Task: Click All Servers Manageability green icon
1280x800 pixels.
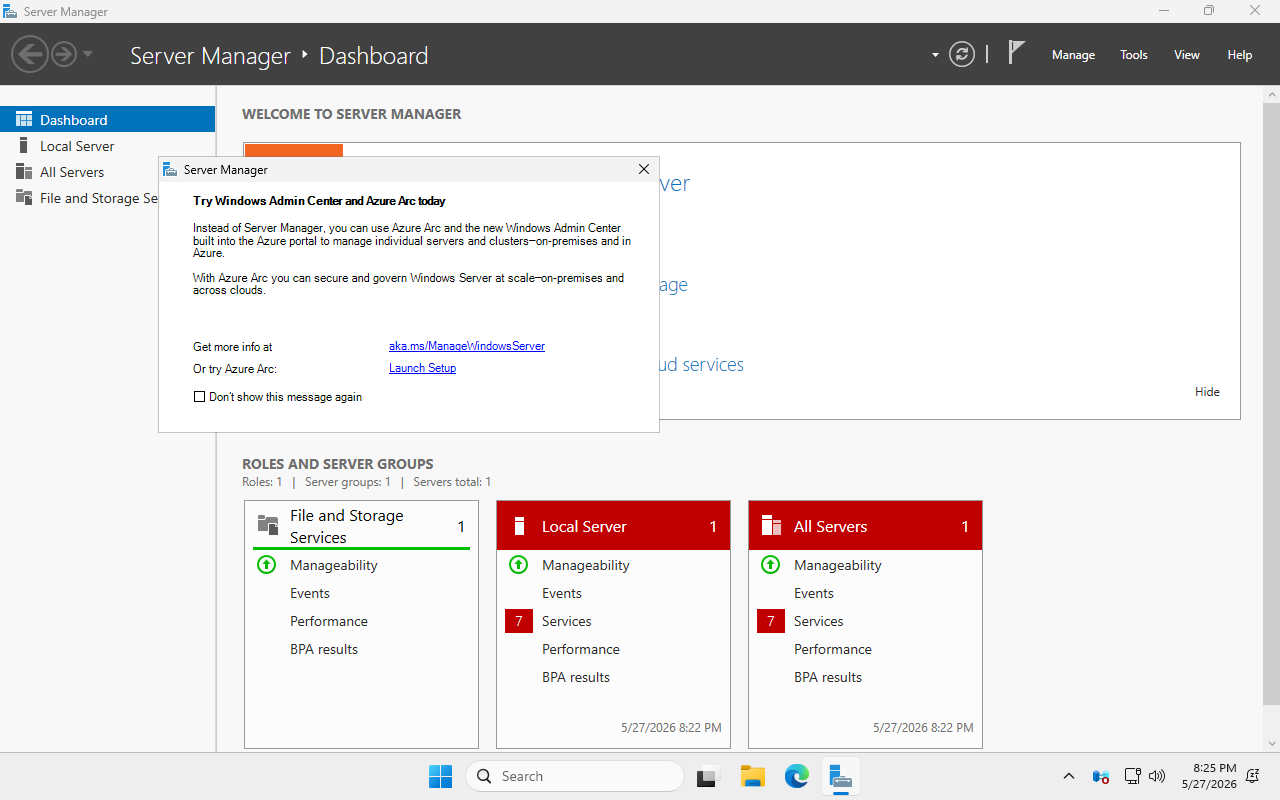Action: [x=770, y=564]
